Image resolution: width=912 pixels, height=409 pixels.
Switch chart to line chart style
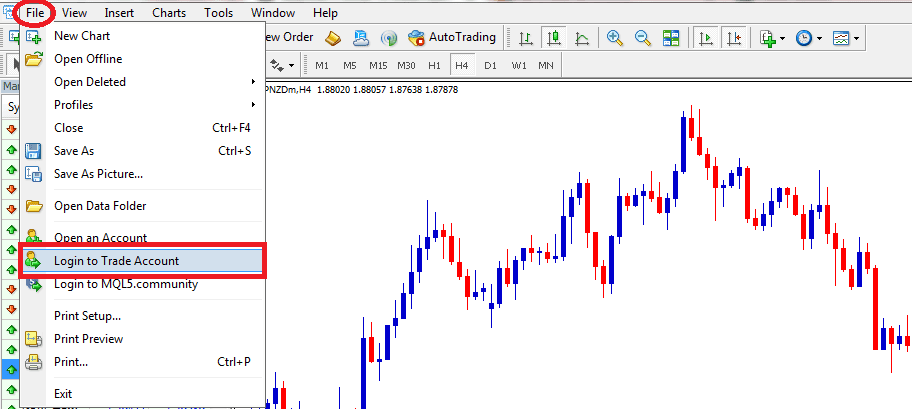[581, 38]
